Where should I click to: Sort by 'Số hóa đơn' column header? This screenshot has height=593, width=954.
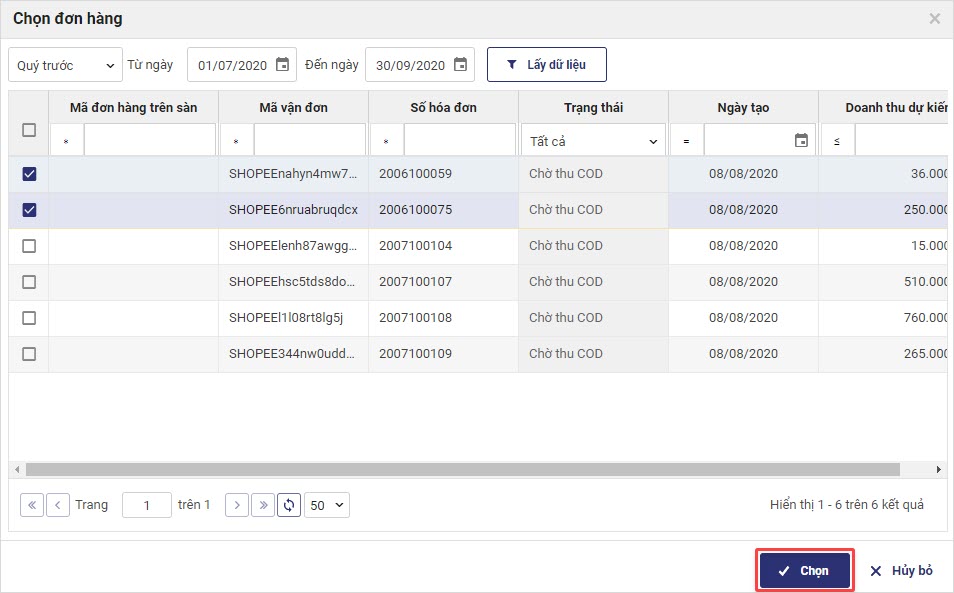[x=443, y=108]
